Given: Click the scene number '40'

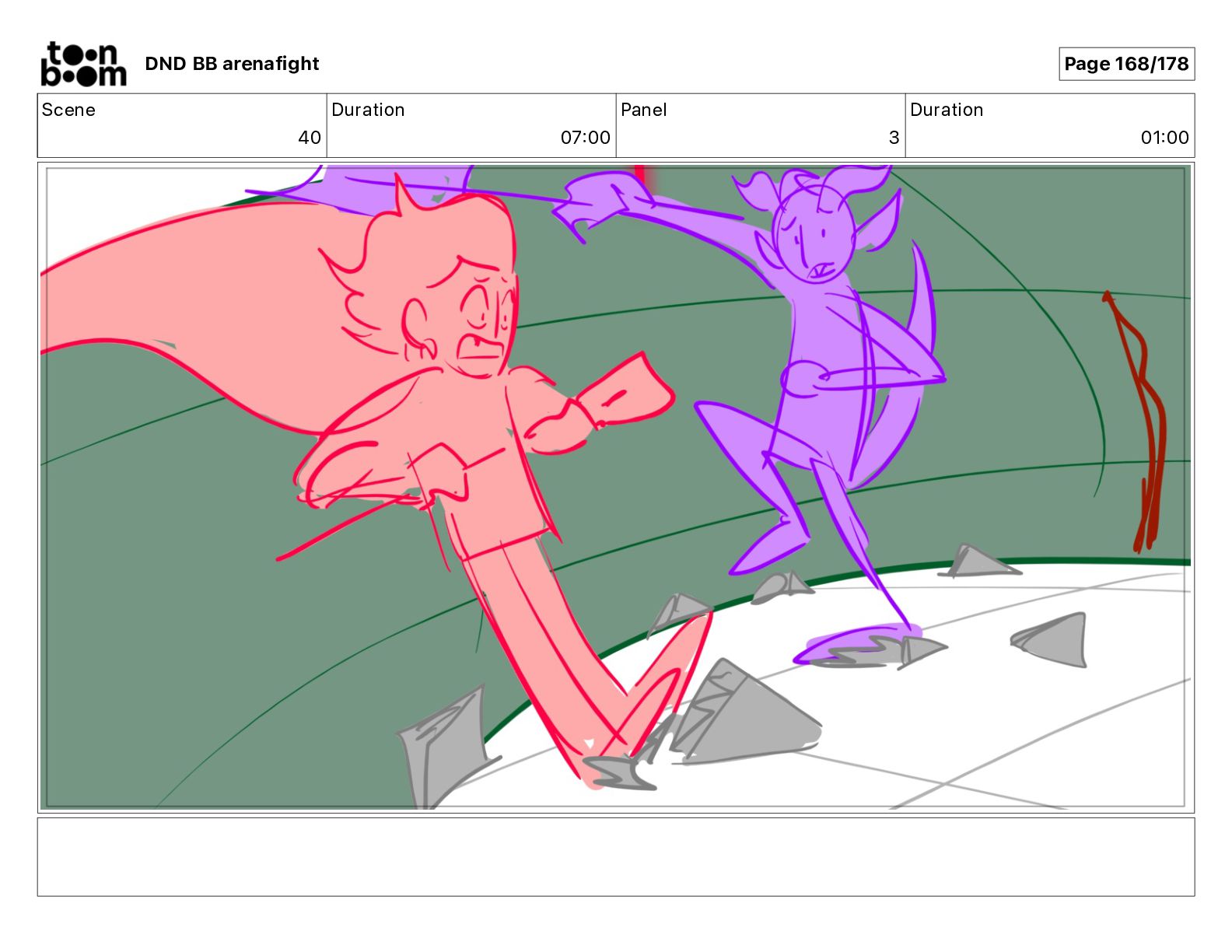Looking at the screenshot, I should (310, 138).
